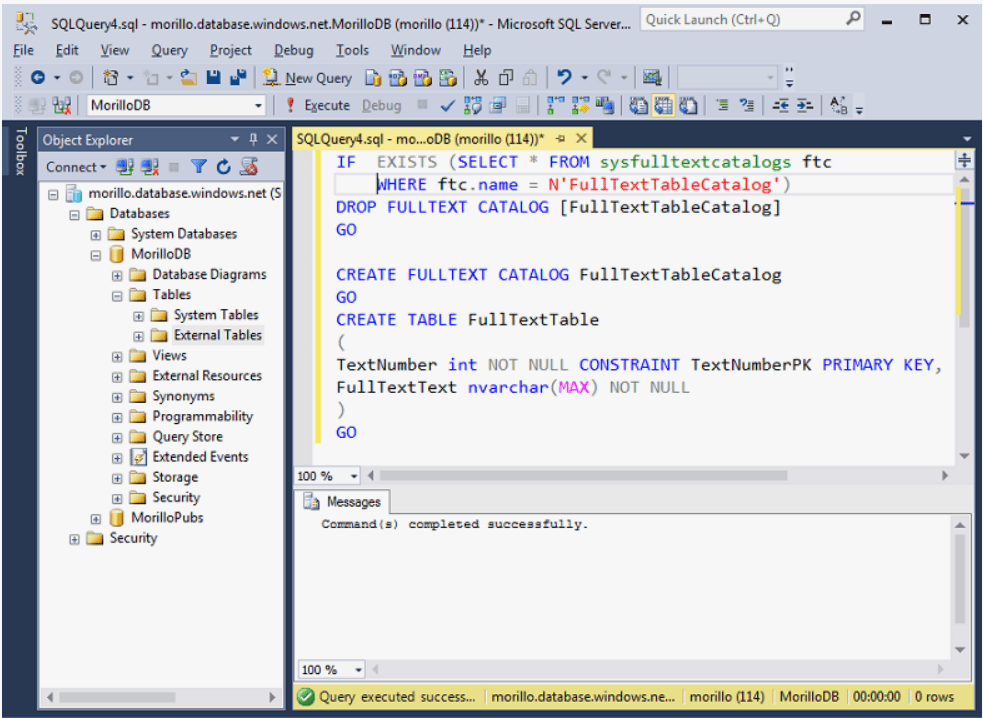Expand the External Tables folder

(x=139, y=337)
